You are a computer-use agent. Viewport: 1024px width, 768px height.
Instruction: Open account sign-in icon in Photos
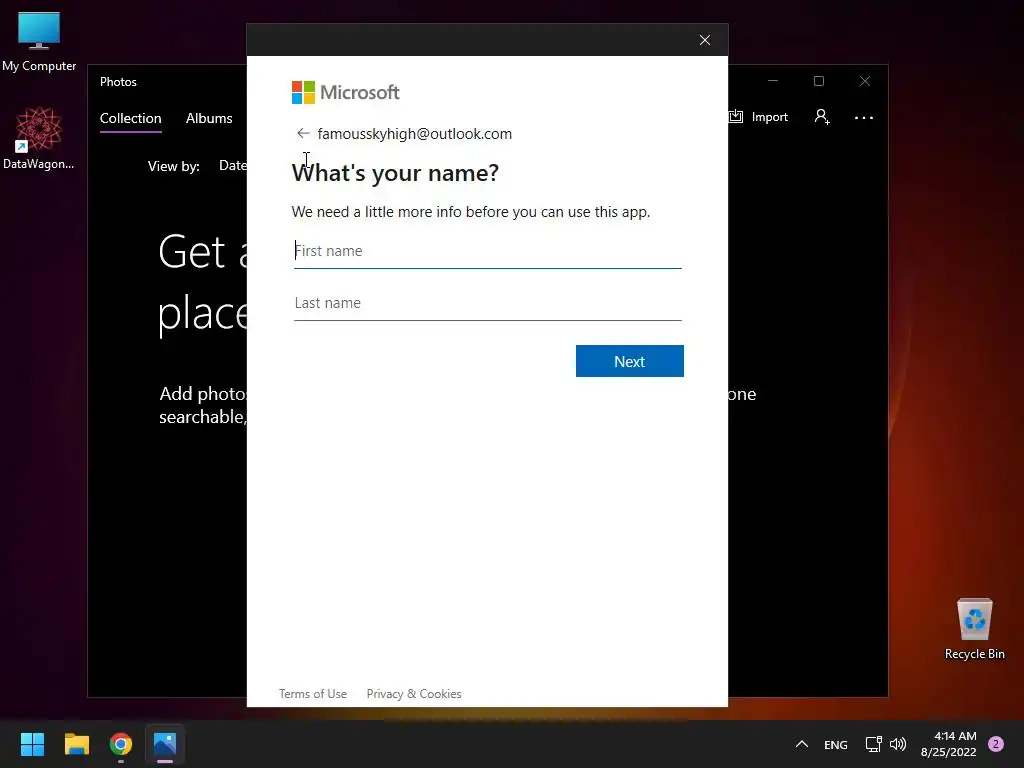(x=822, y=117)
